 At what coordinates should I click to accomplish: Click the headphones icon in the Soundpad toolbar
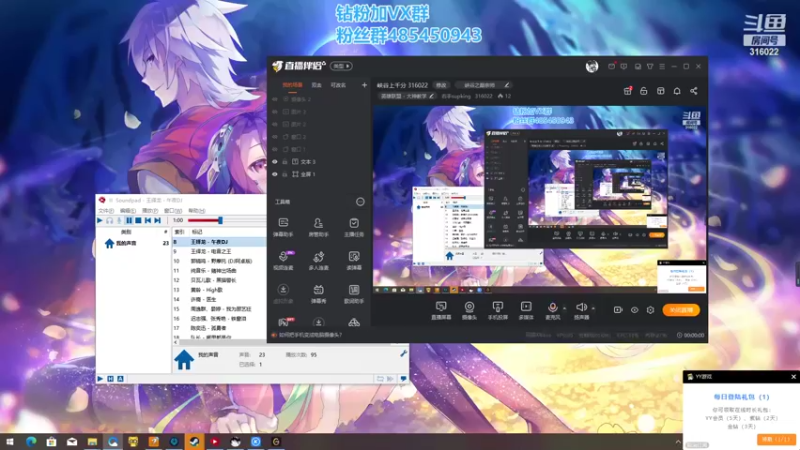[109, 220]
